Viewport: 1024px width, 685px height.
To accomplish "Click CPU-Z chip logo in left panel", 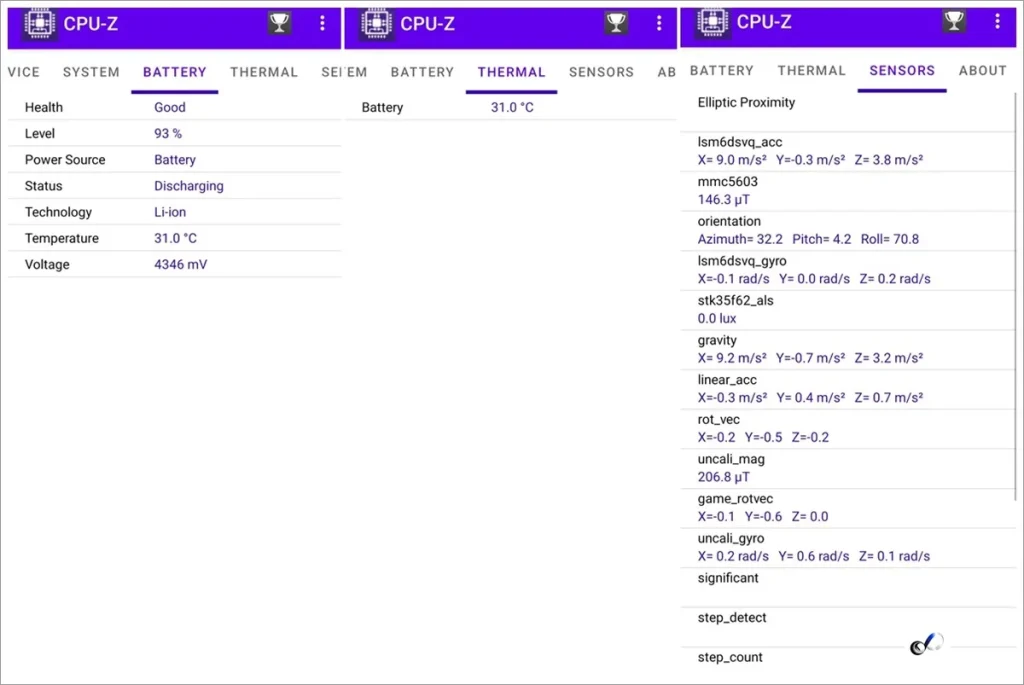I will tap(40, 24).
